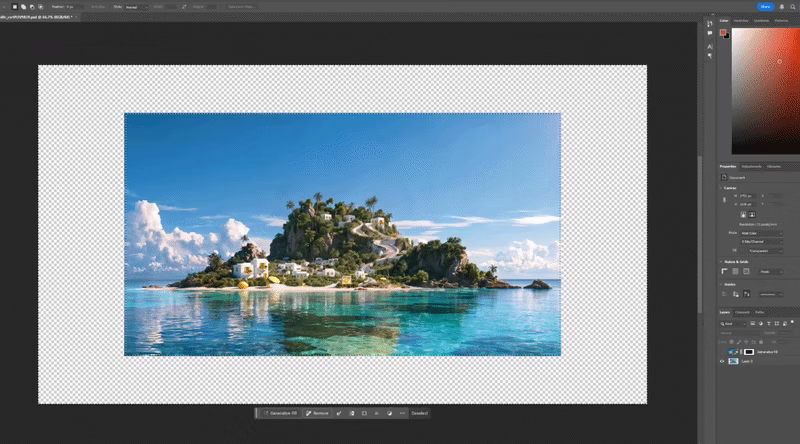The image size is (800, 444).
Task: Switch to the Libraries tab
Action: click(773, 166)
